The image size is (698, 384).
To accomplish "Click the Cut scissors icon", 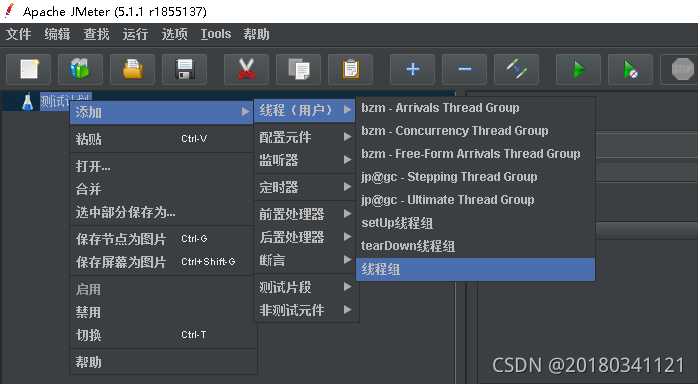I will (246, 69).
